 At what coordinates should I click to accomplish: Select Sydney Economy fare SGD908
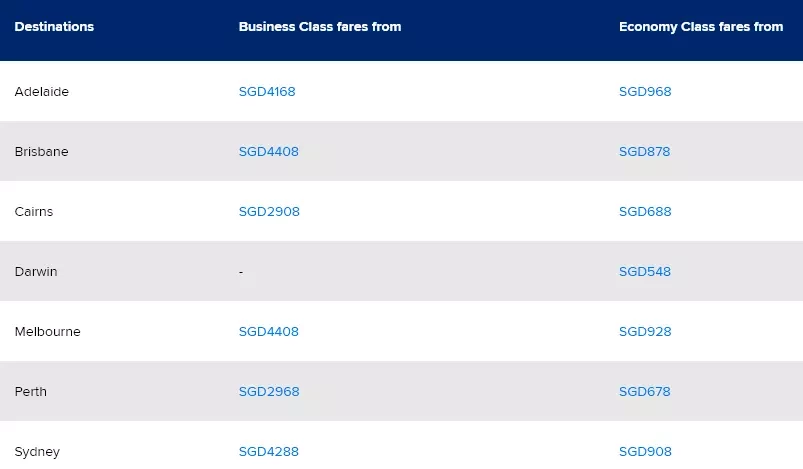pyautogui.click(x=645, y=451)
